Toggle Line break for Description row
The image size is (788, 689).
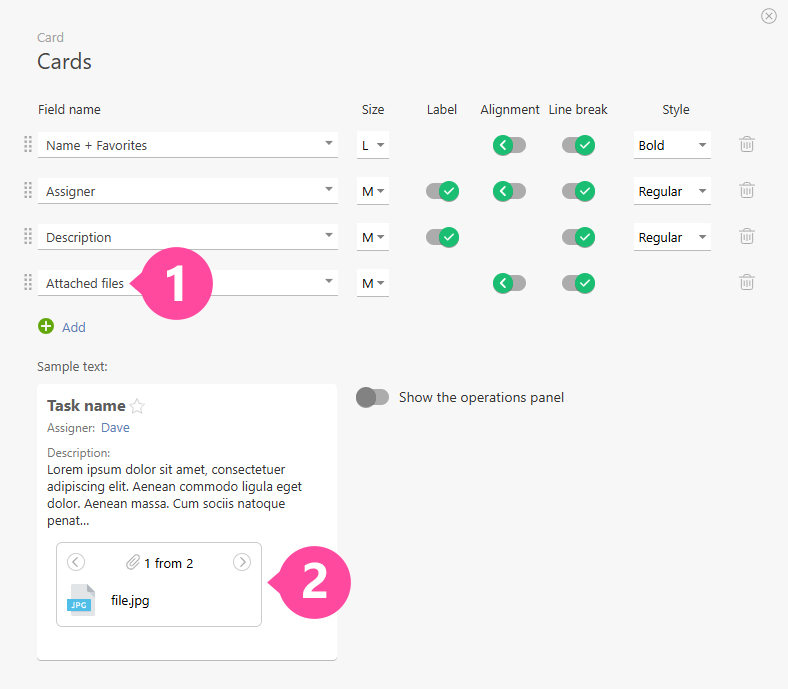click(x=577, y=237)
